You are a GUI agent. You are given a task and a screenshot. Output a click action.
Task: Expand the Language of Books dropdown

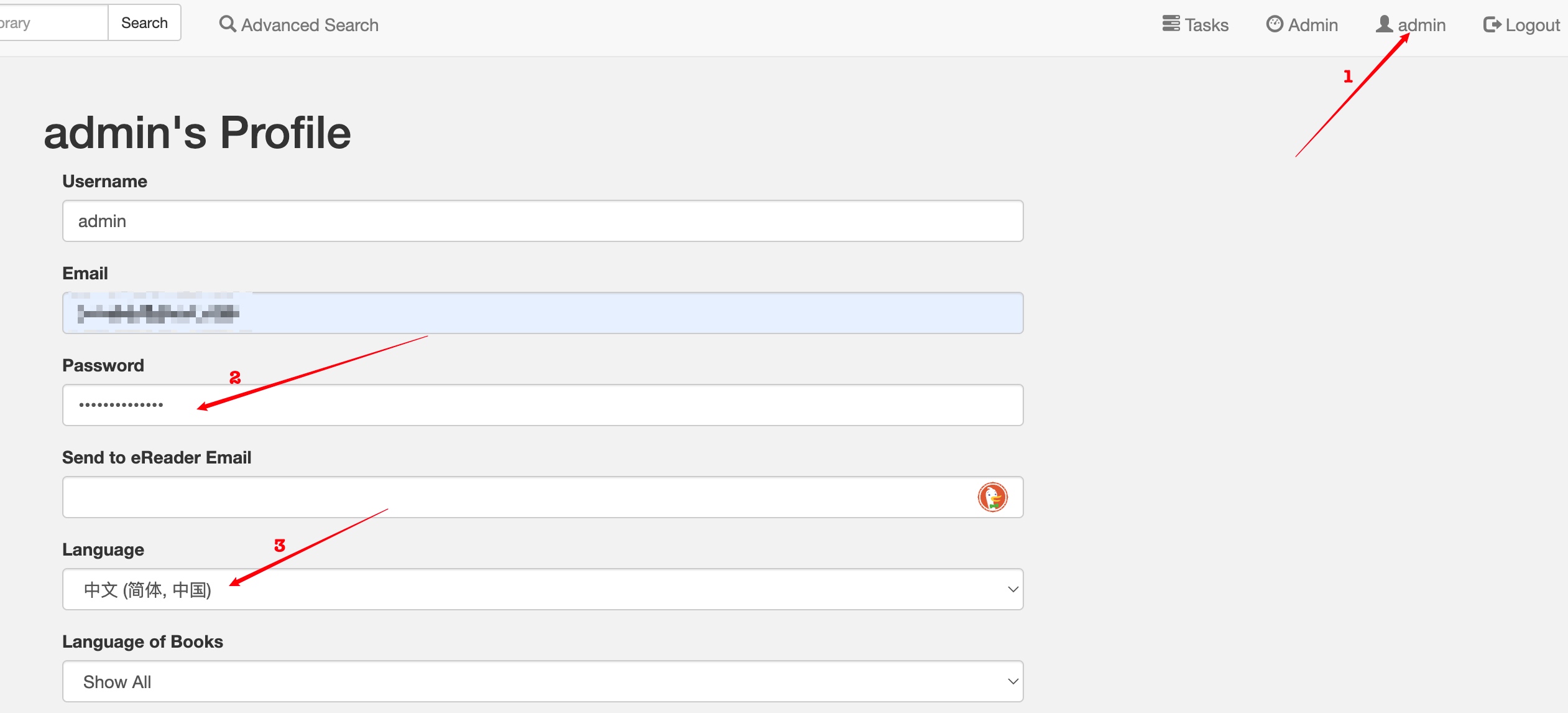tap(543, 681)
